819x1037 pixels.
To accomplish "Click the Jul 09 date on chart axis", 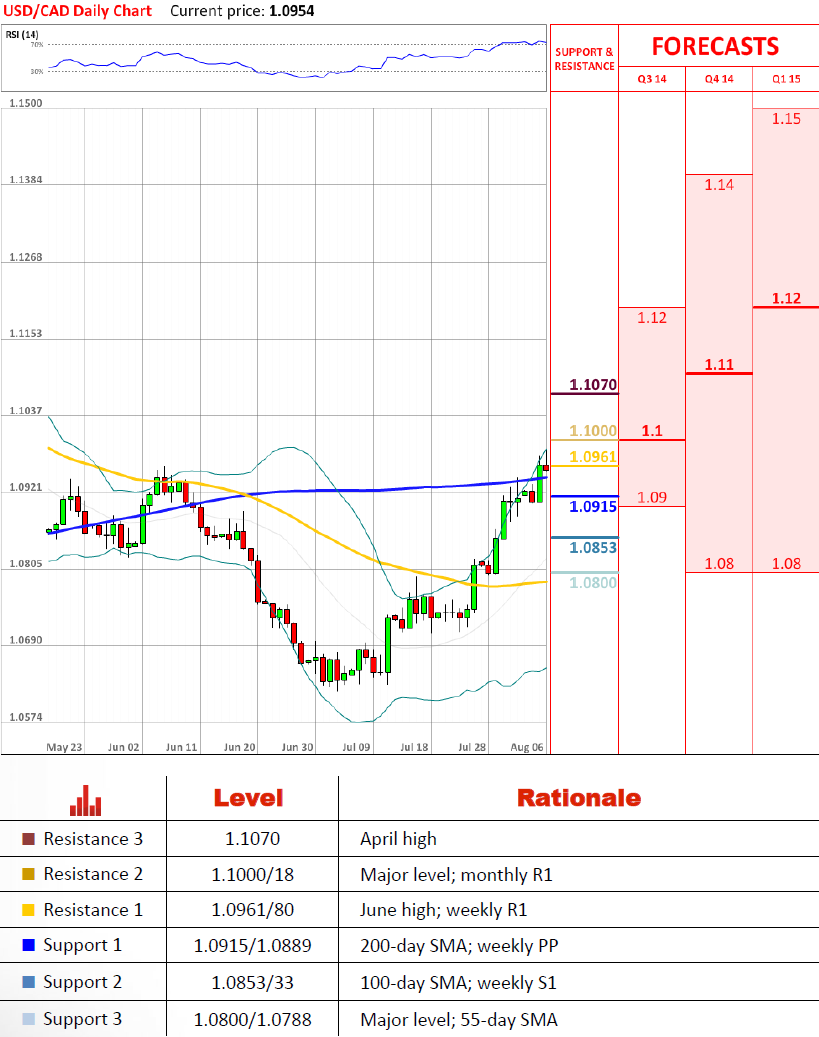I will click(356, 746).
